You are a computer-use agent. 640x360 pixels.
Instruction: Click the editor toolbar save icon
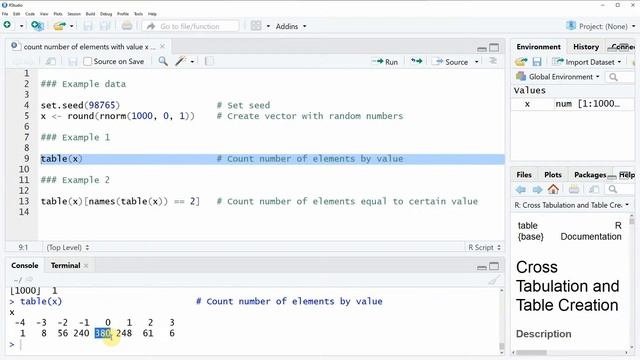point(73,62)
